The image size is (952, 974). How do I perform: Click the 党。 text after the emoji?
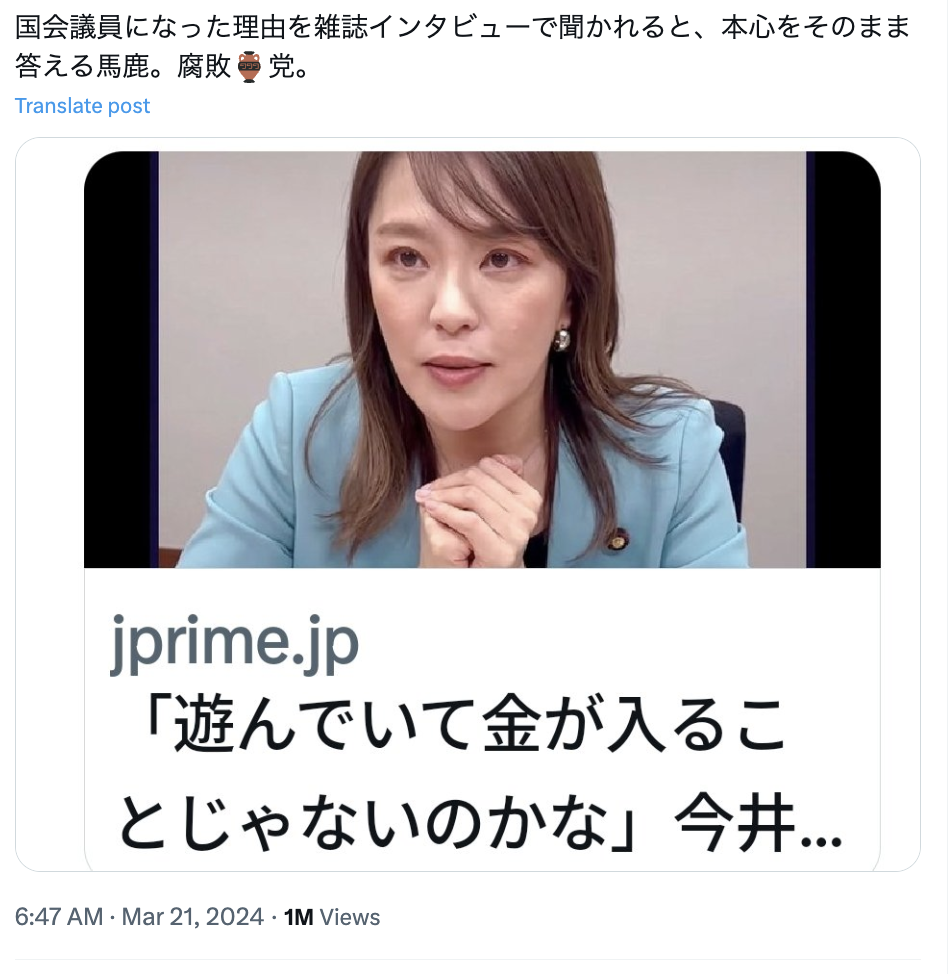click(289, 67)
